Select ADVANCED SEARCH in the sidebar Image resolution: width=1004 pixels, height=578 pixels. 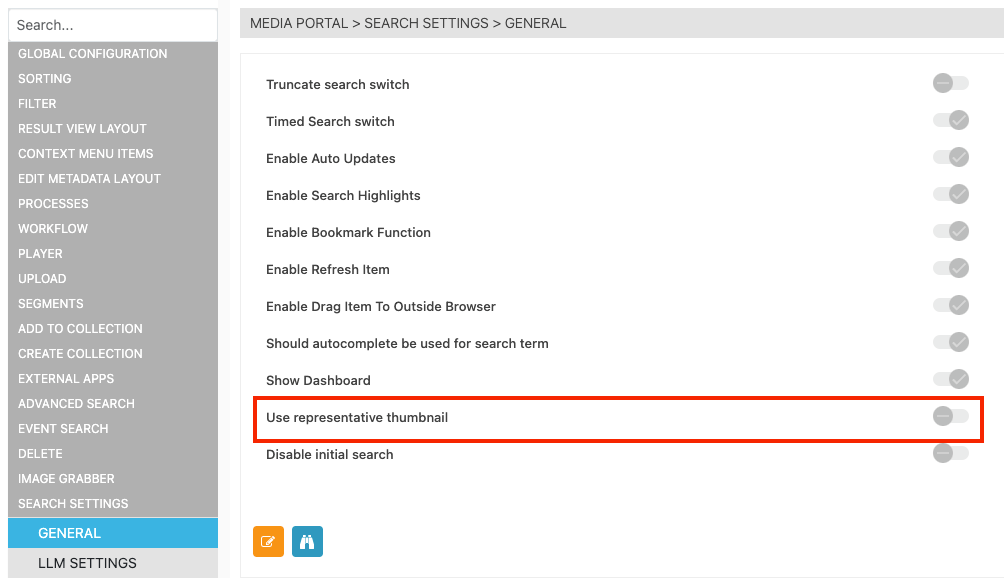coord(75,403)
